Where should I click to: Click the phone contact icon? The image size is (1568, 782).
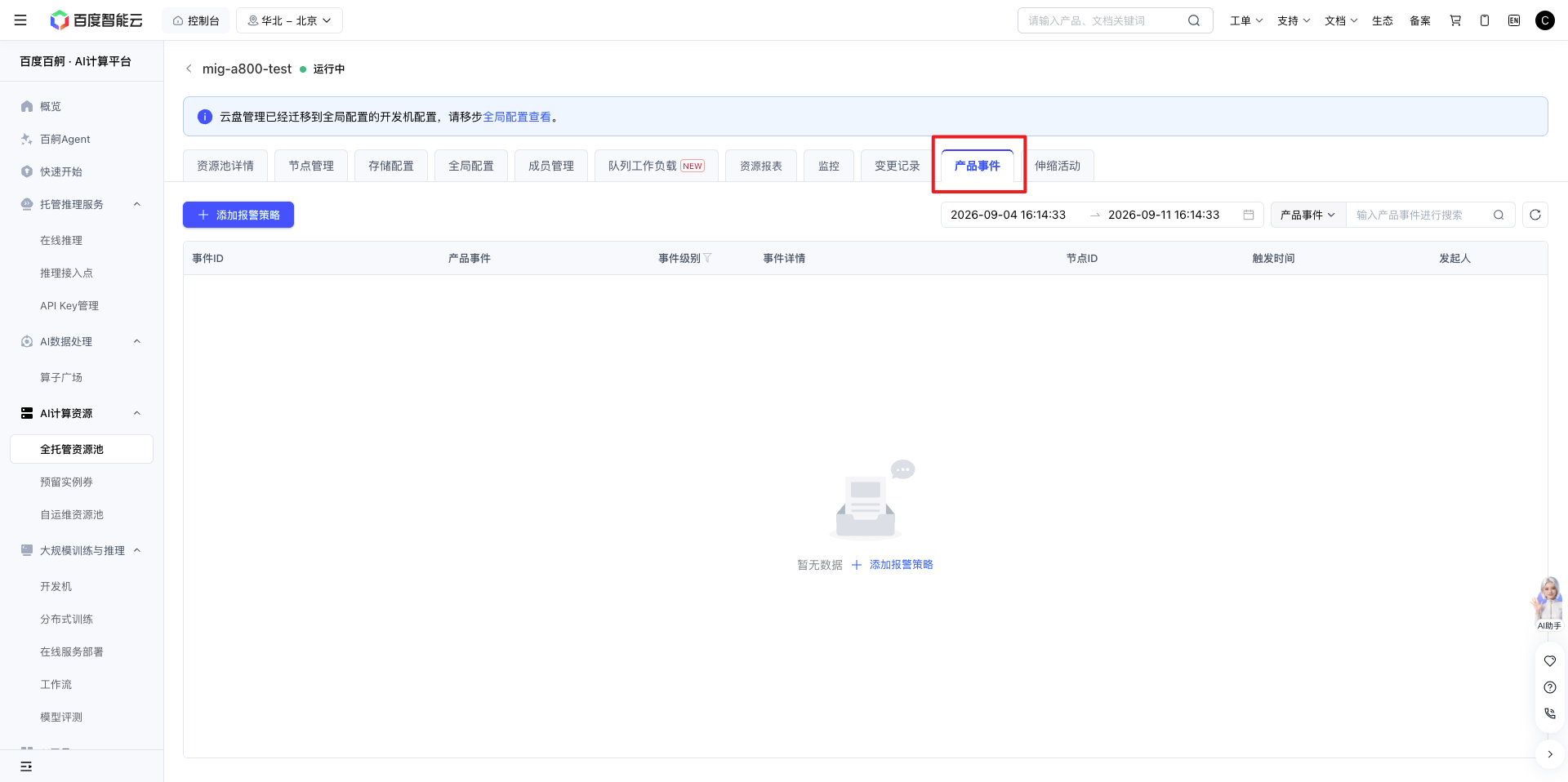tap(1550, 713)
